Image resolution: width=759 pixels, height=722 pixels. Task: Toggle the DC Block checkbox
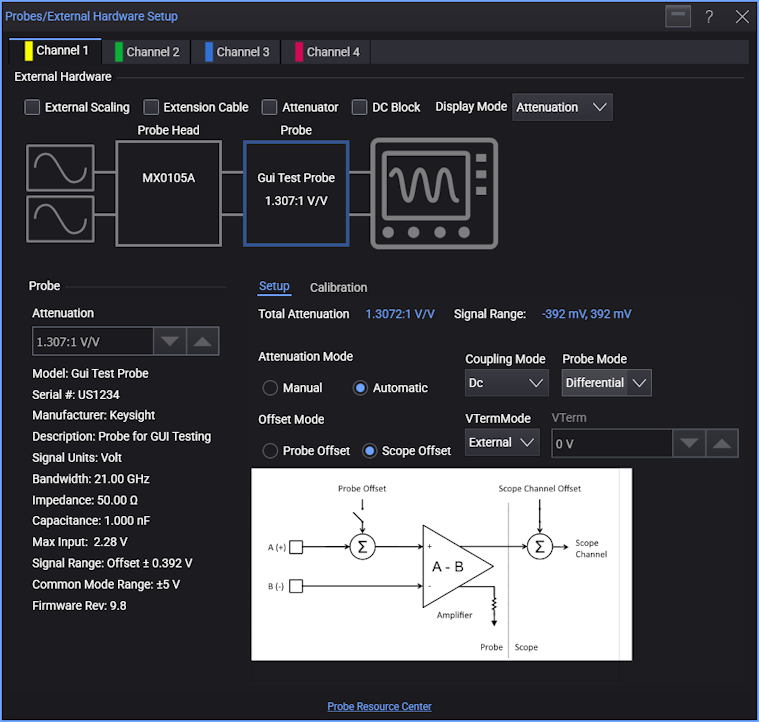tap(360, 107)
